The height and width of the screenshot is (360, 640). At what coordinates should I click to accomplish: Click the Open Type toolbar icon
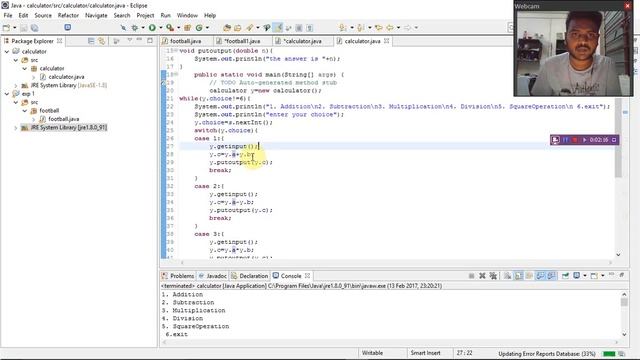click(x=227, y=28)
